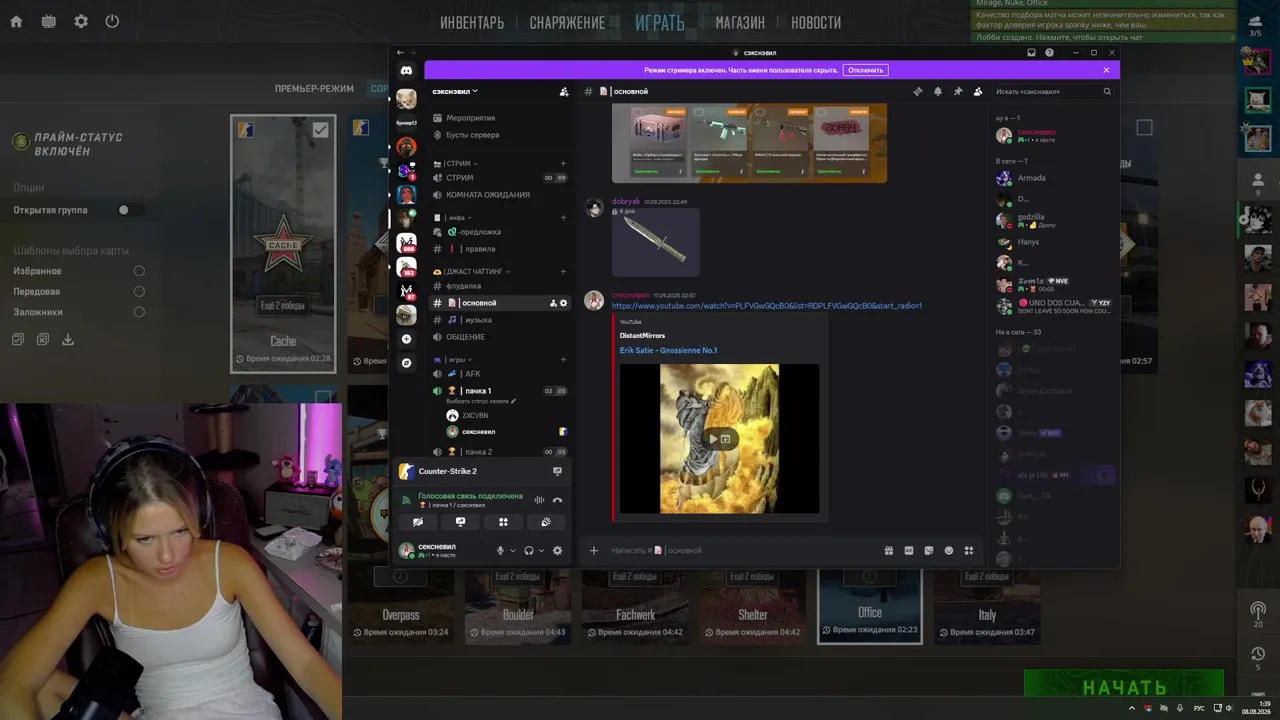
Task: Collapse the ДЖАСТ ЧАТТИНГ category
Action: pyautogui.click(x=472, y=271)
